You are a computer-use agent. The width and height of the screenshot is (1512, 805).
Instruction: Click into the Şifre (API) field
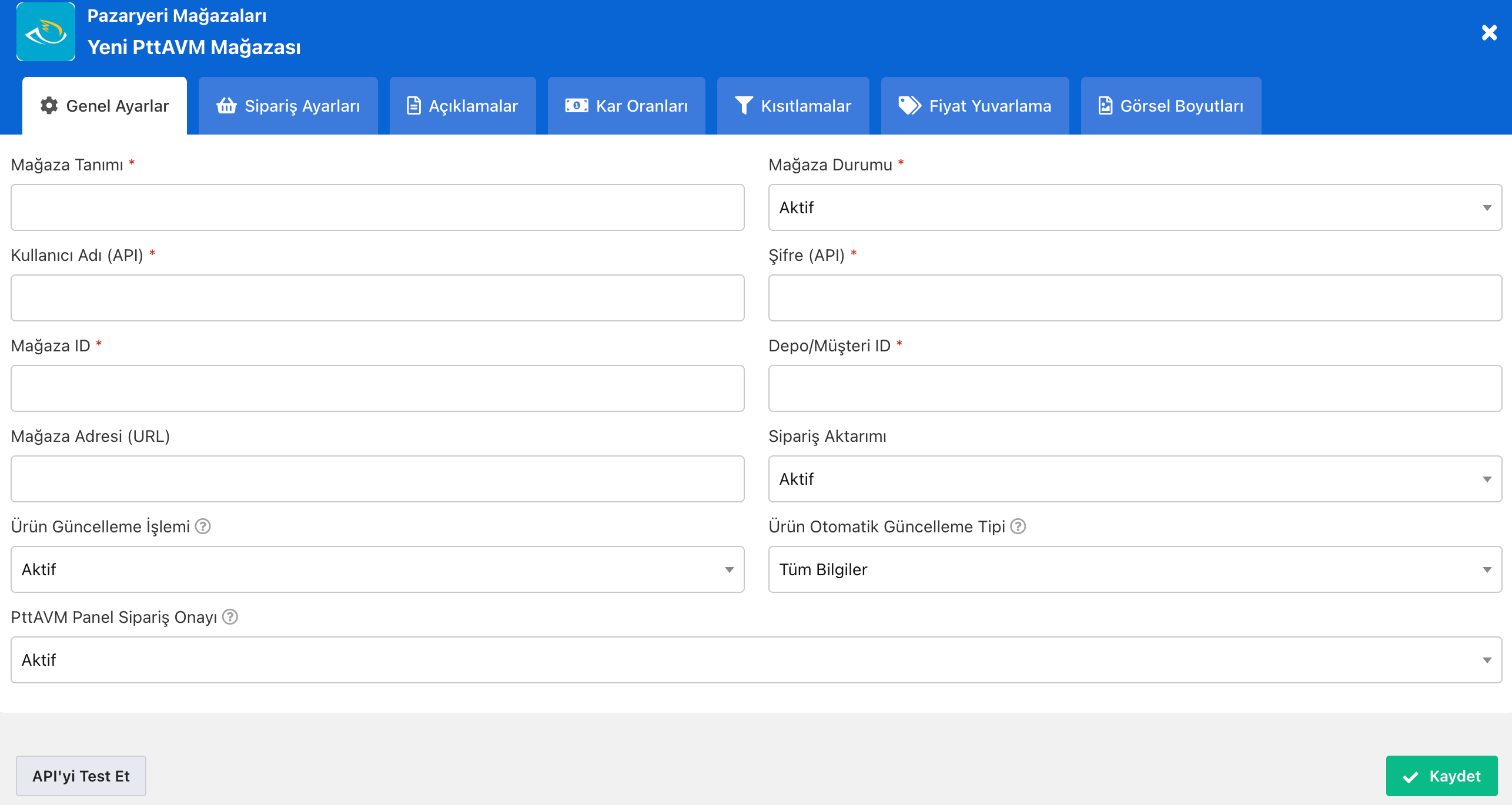click(x=1135, y=298)
